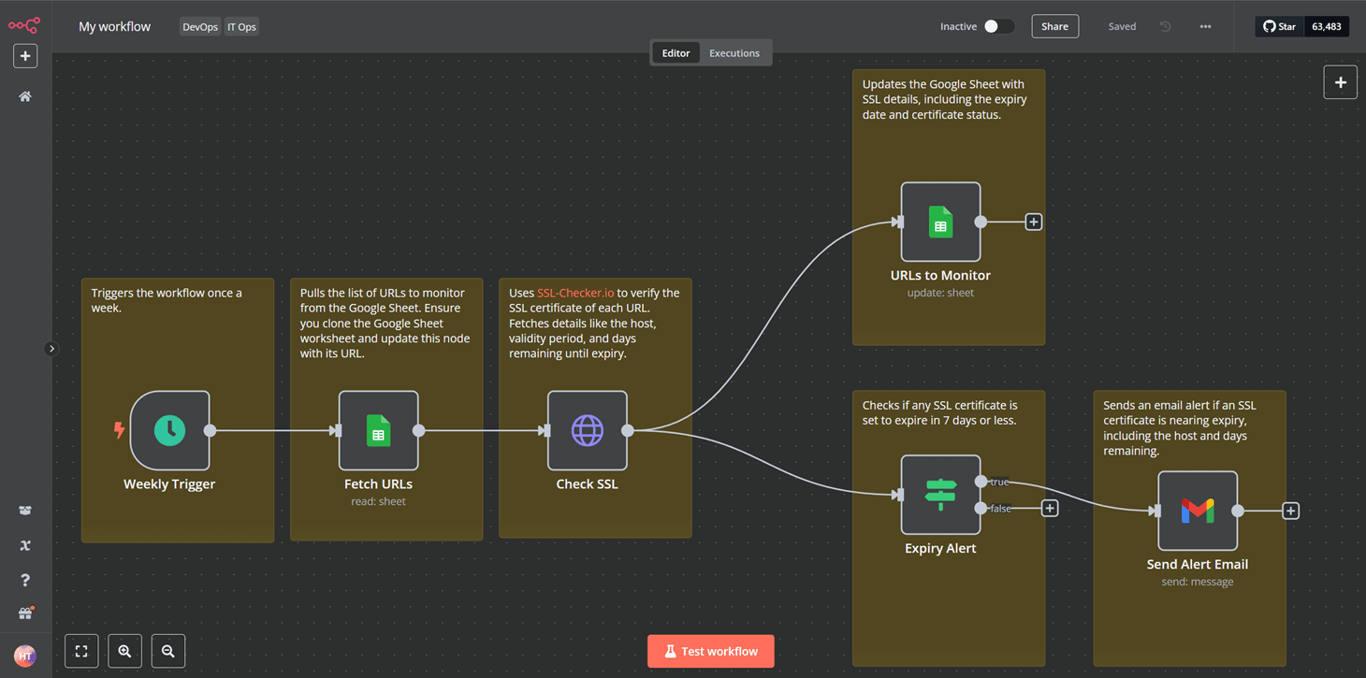Click the zoom in magnifier icon
The height and width of the screenshot is (678, 1366).
[124, 651]
